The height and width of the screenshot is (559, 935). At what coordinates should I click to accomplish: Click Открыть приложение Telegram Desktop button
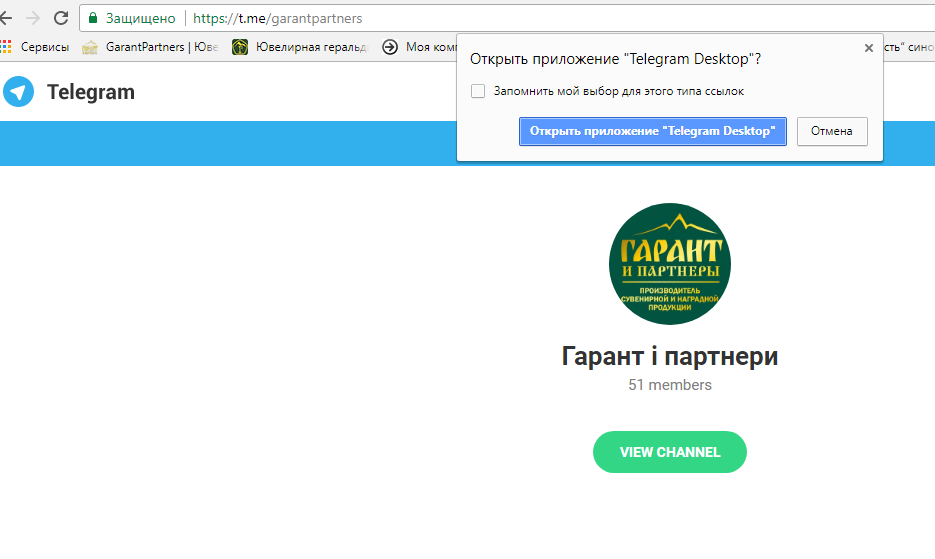652,131
